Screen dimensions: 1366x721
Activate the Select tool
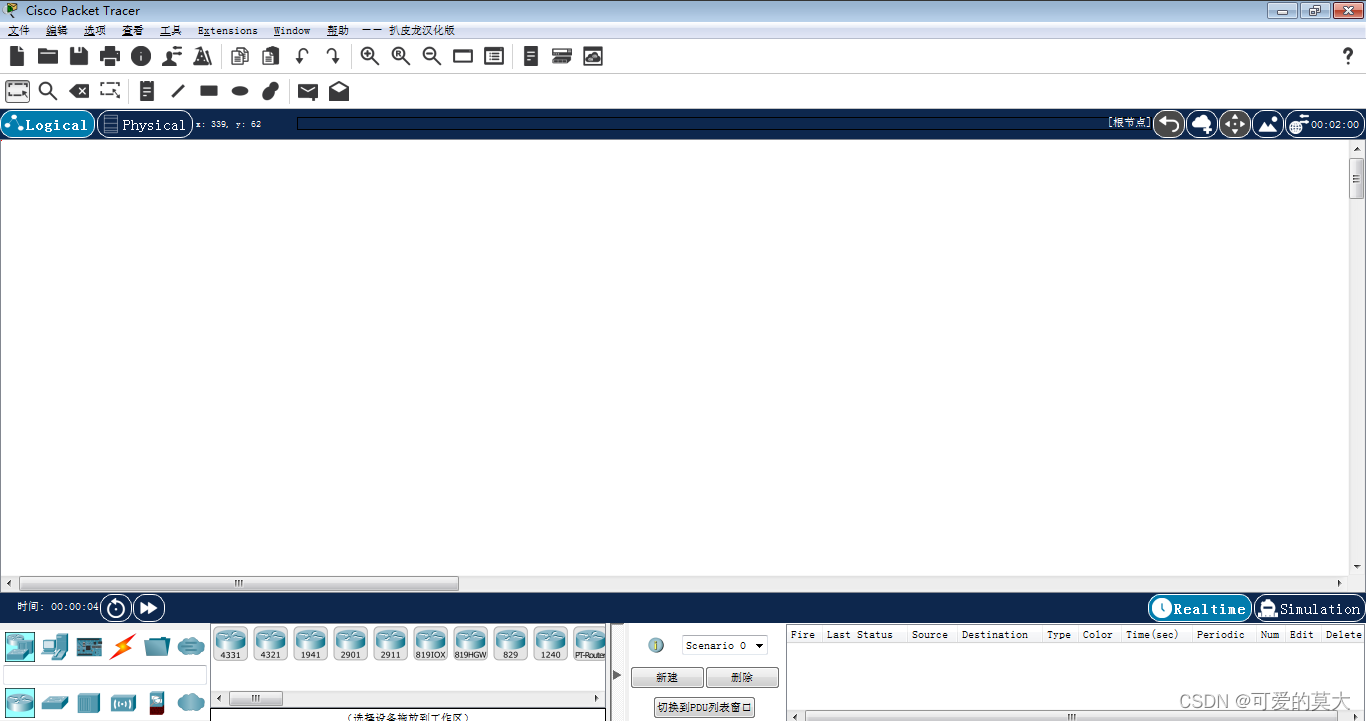18,91
